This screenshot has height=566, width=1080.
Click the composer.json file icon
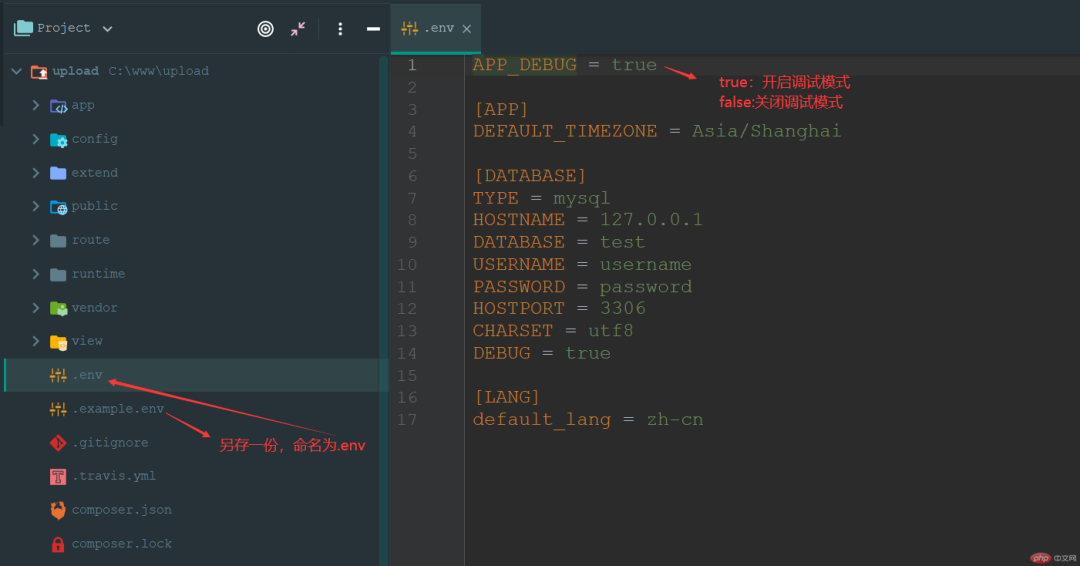click(x=58, y=510)
